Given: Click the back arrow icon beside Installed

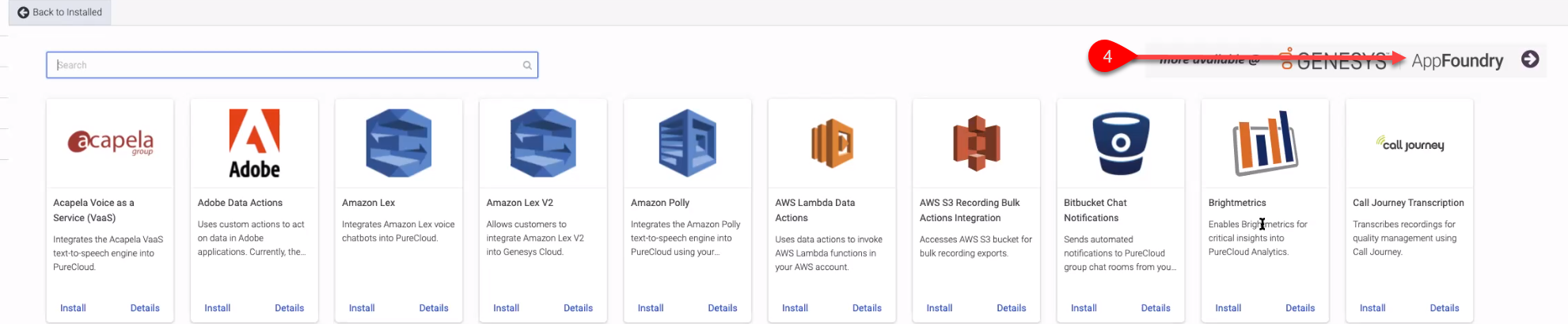Looking at the screenshot, I should click(x=23, y=12).
